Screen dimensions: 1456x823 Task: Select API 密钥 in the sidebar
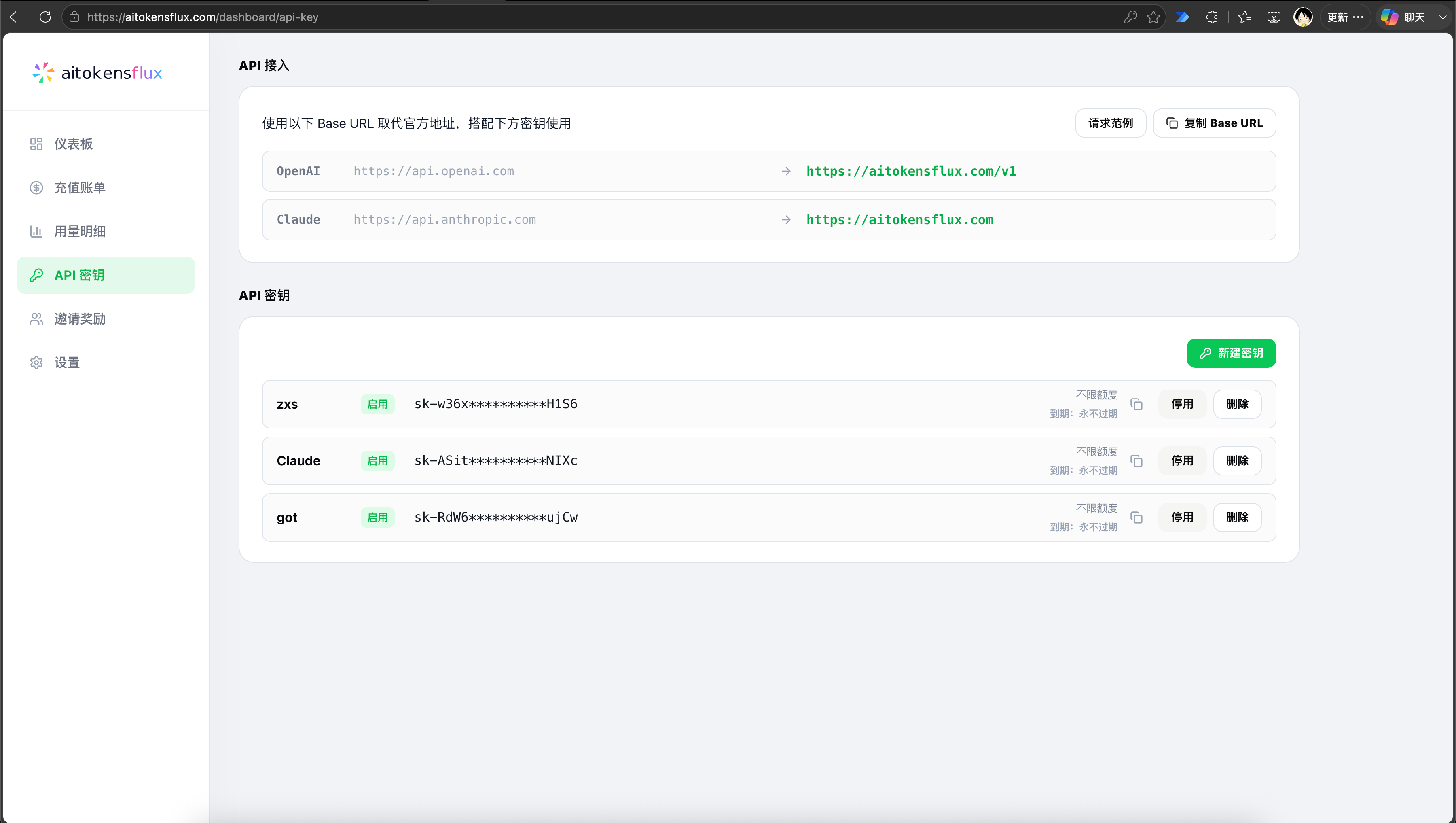tap(106, 275)
